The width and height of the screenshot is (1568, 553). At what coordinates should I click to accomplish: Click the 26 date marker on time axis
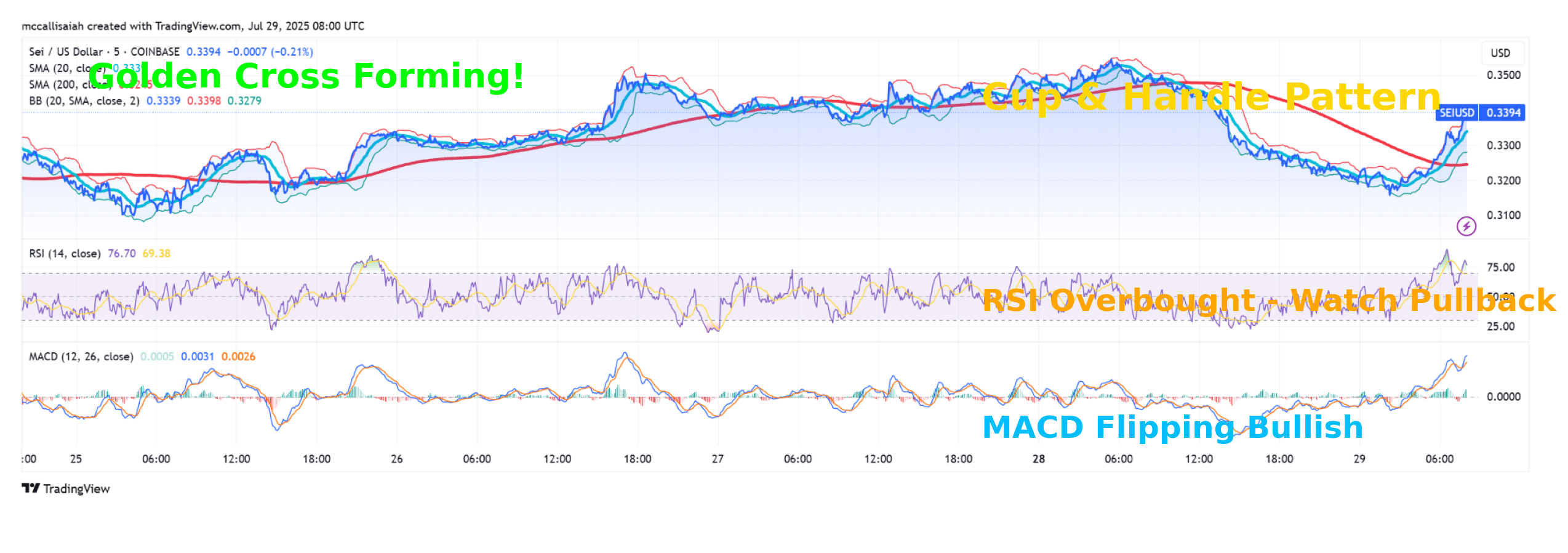tap(397, 459)
